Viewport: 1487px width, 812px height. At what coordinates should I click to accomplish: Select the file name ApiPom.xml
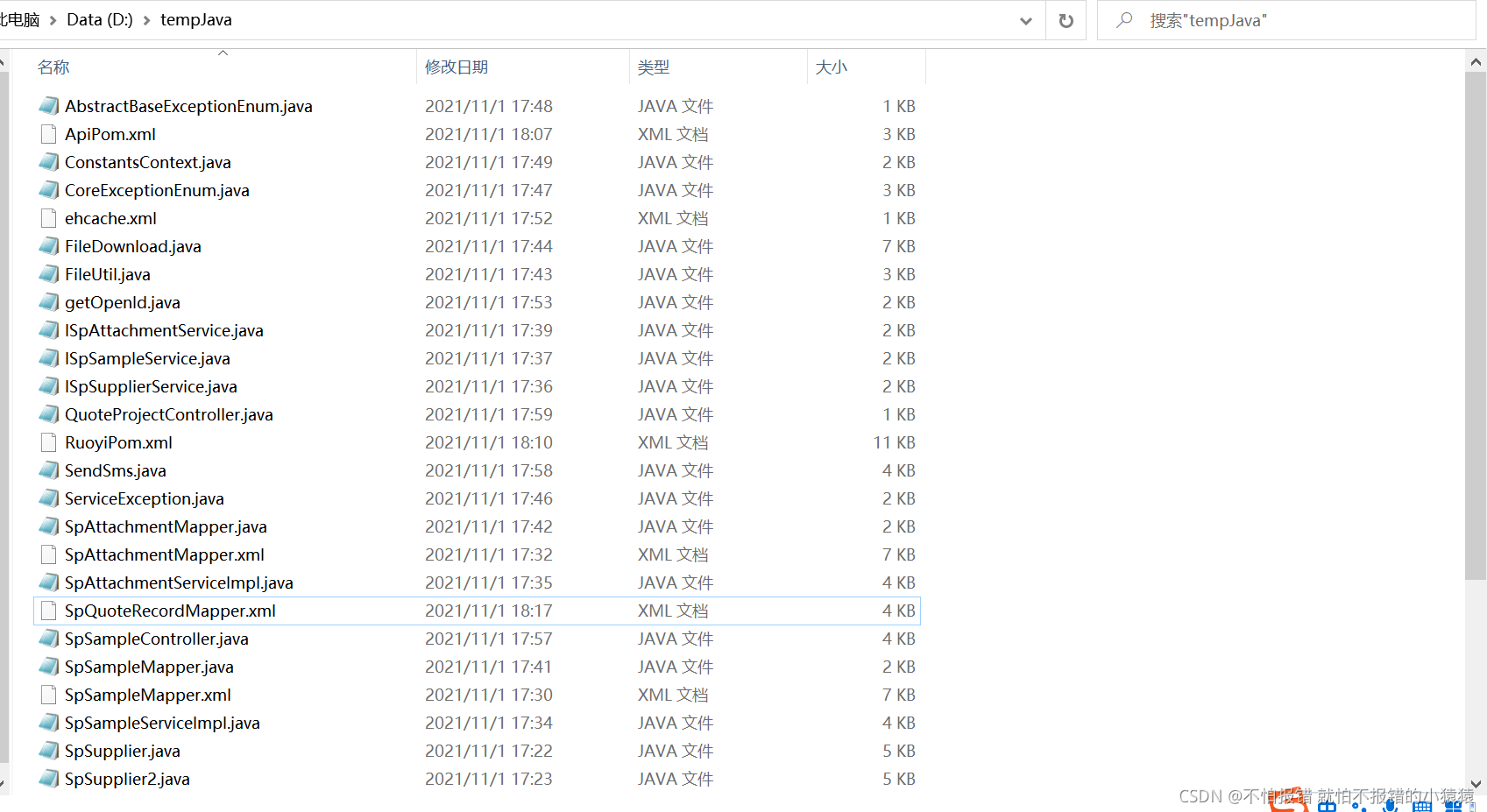pyautogui.click(x=110, y=134)
